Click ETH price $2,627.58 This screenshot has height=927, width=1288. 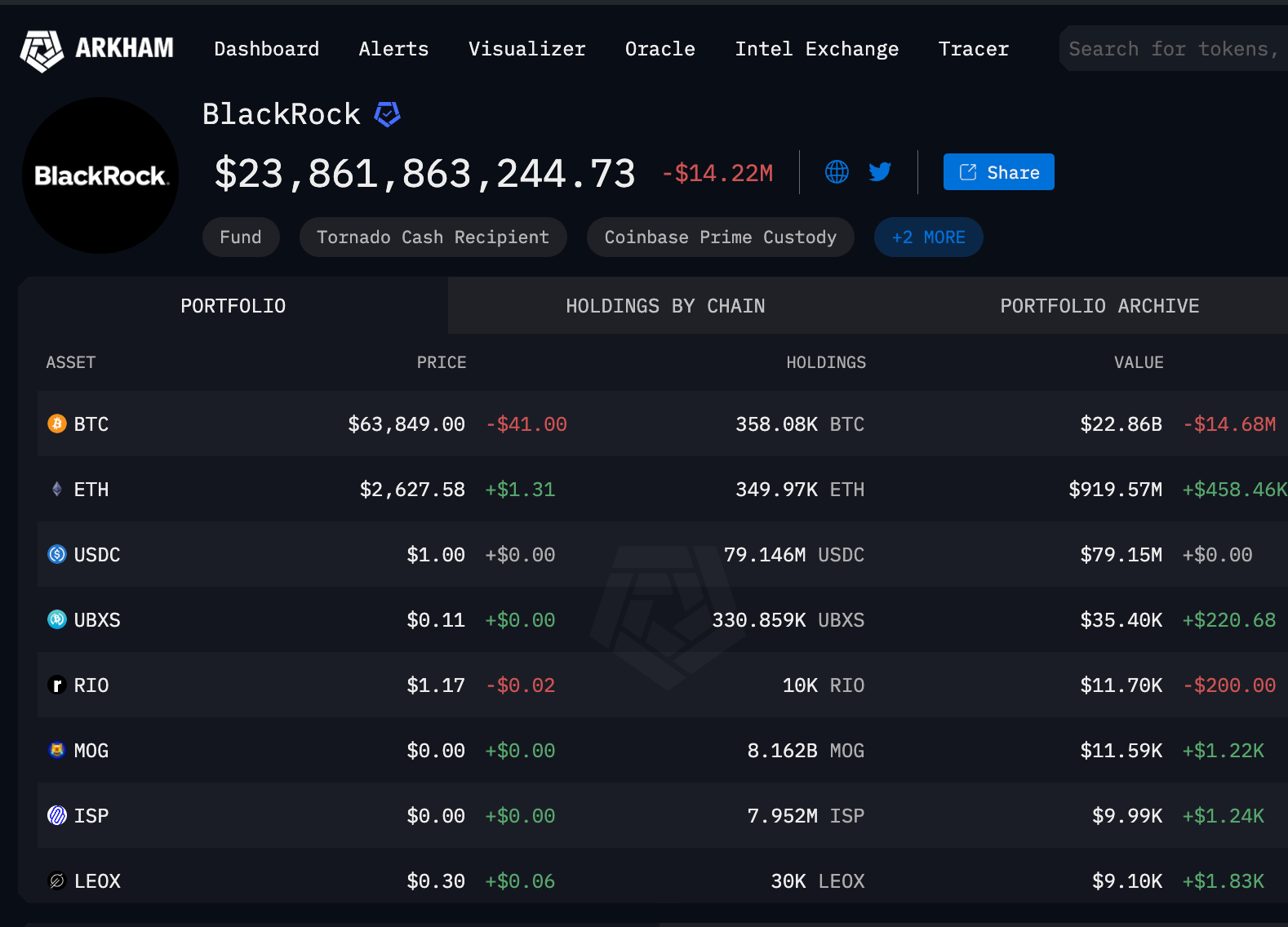(412, 490)
